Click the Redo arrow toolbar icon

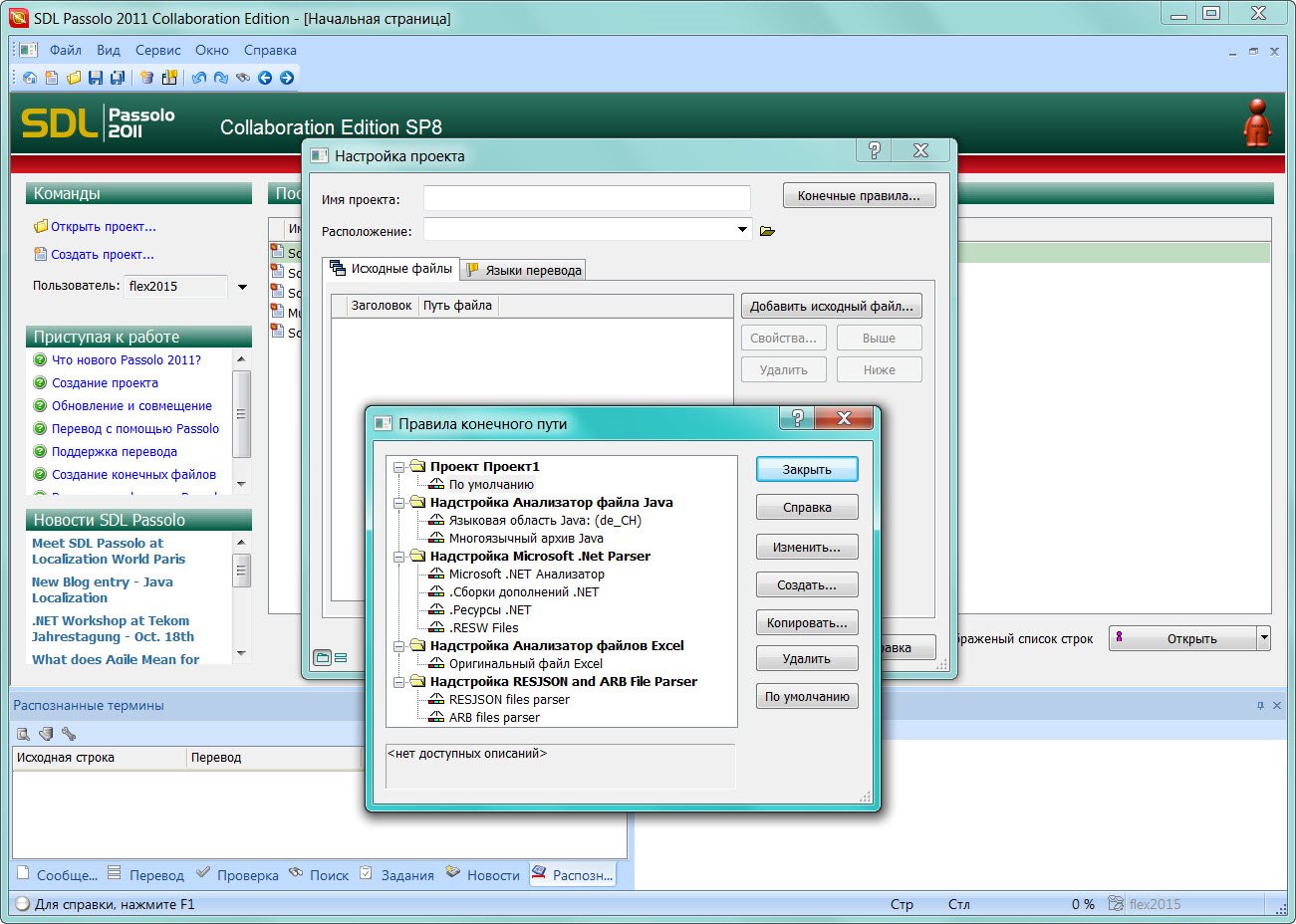(221, 78)
